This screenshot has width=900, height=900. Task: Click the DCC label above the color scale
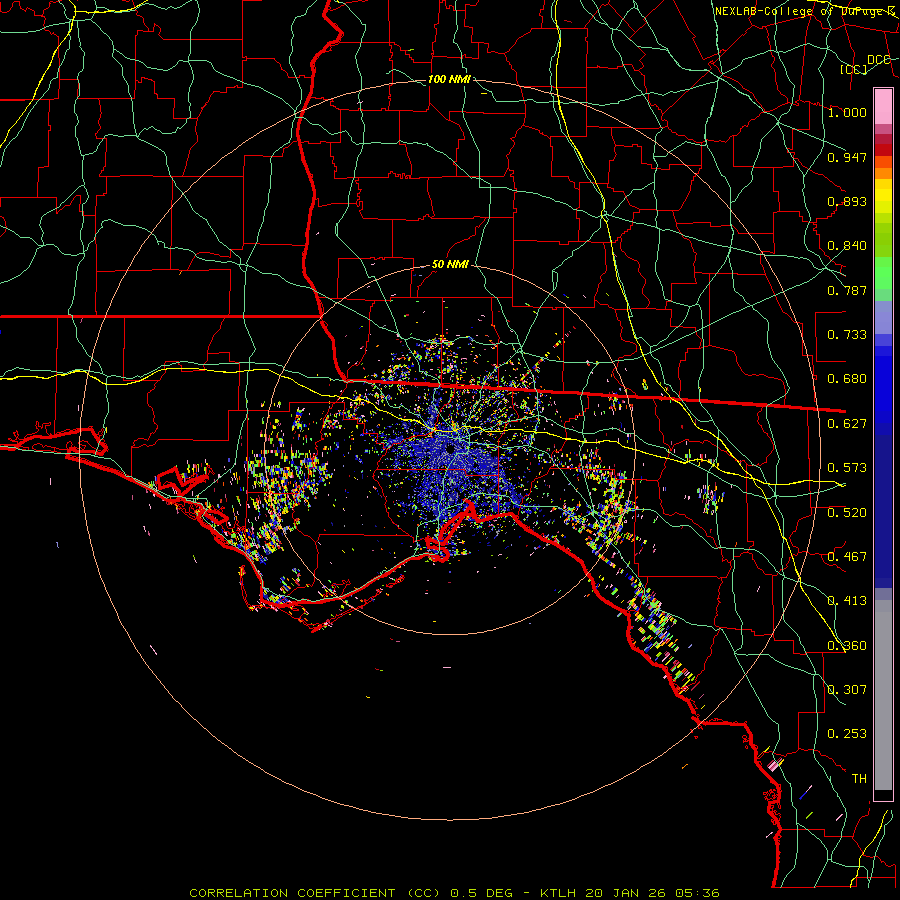[878, 60]
